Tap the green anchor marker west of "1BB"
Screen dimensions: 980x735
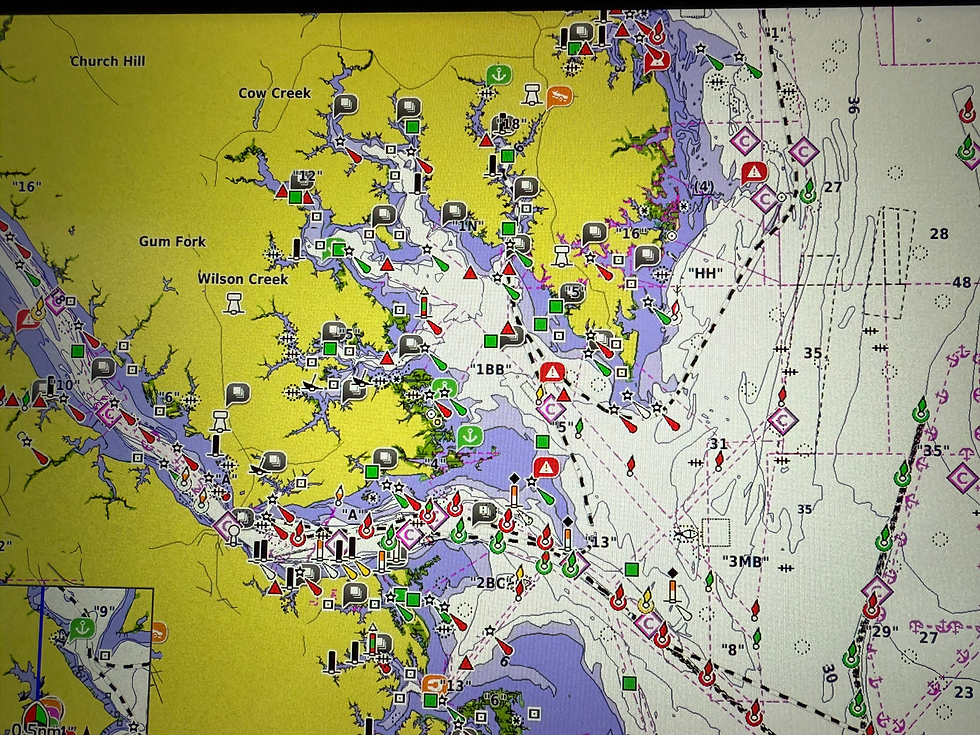pyautogui.click(x=444, y=388)
